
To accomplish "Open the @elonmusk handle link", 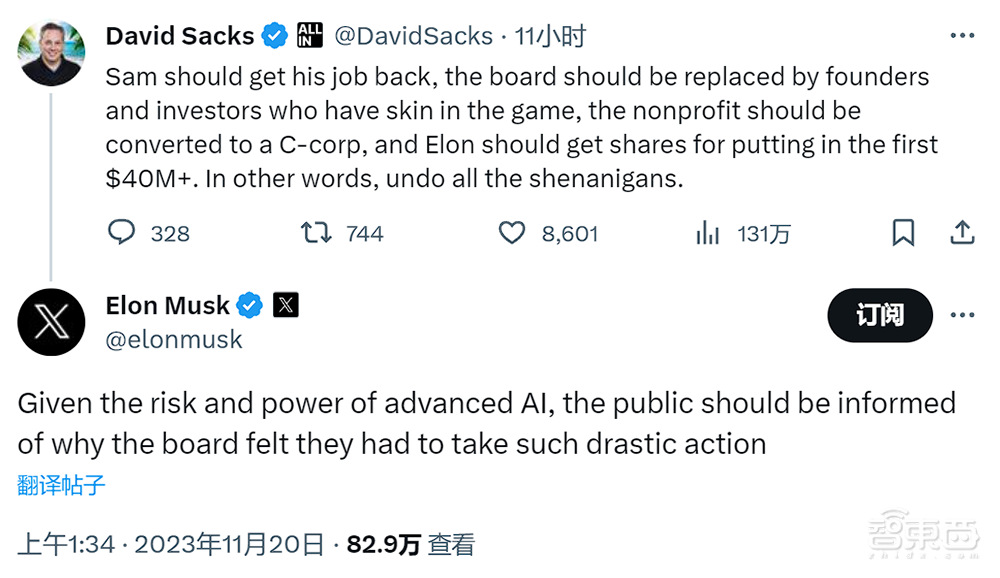I will (x=174, y=339).
